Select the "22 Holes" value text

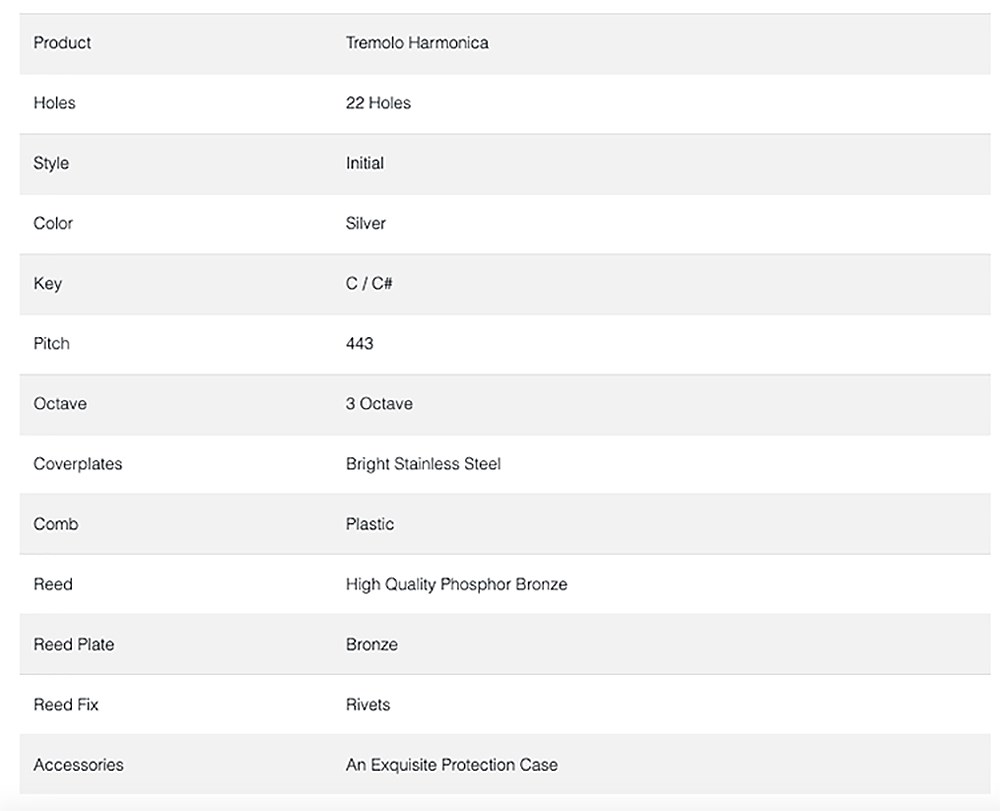click(x=378, y=103)
